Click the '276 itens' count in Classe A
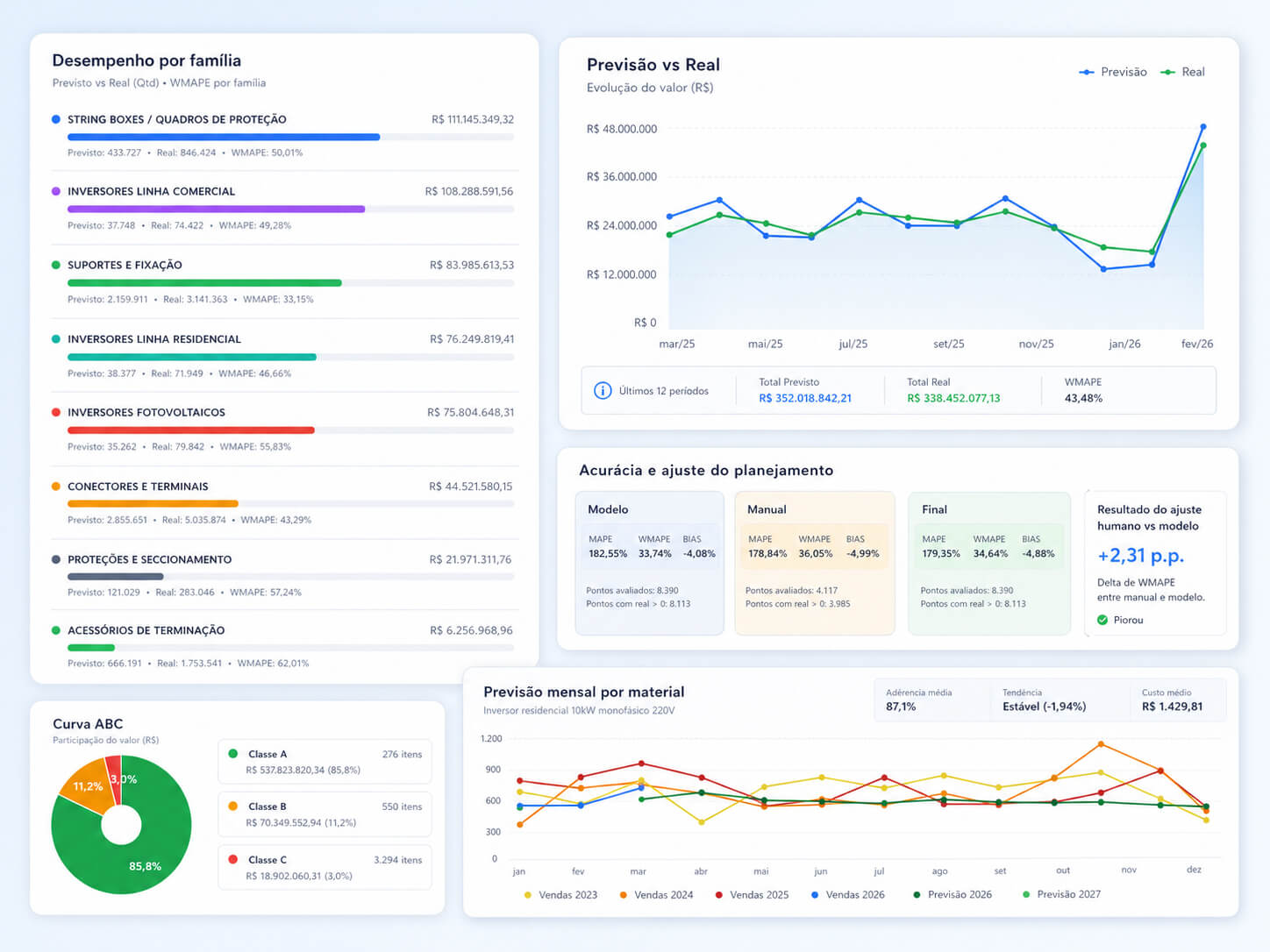Viewport: 1270px width, 952px height. tap(402, 754)
